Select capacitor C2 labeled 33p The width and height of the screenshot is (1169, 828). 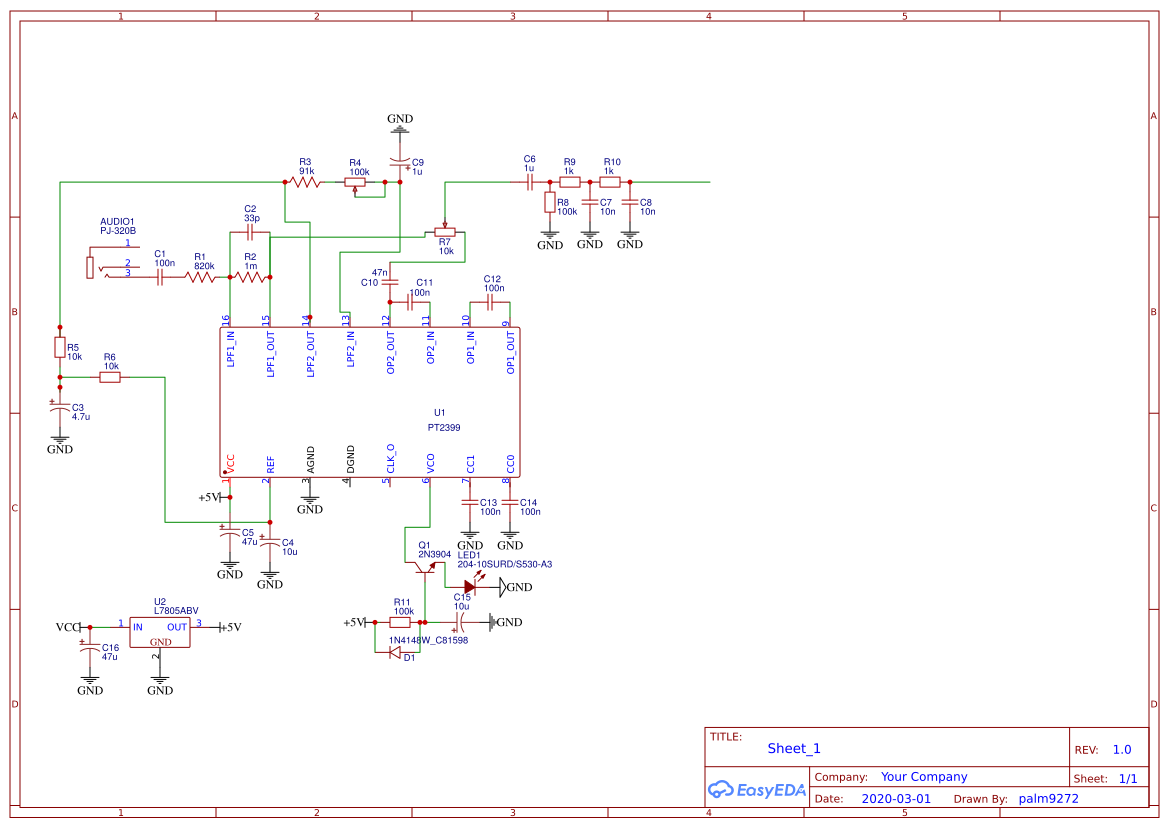pyautogui.click(x=249, y=233)
